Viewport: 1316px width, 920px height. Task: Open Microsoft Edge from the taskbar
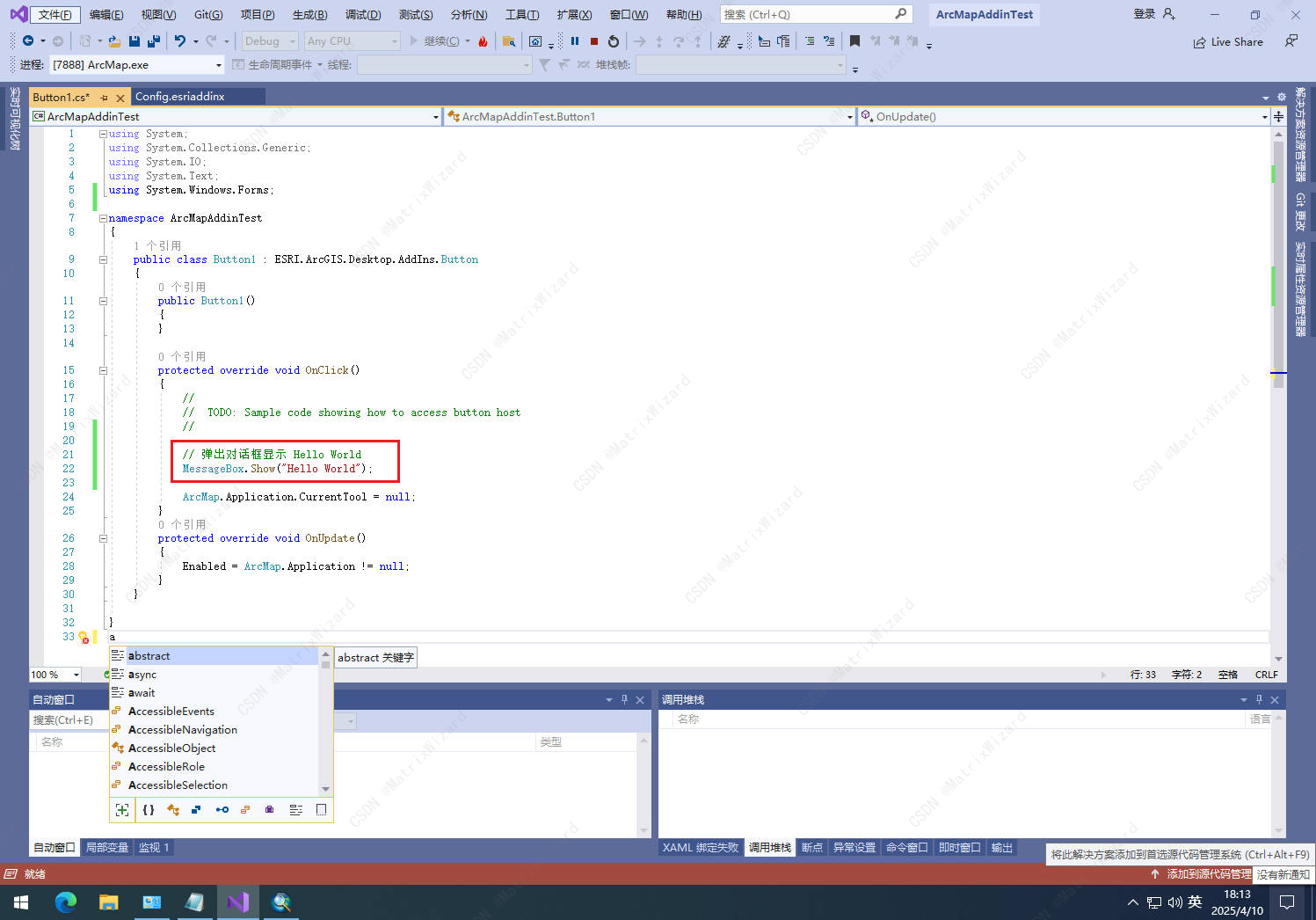pyautogui.click(x=66, y=902)
